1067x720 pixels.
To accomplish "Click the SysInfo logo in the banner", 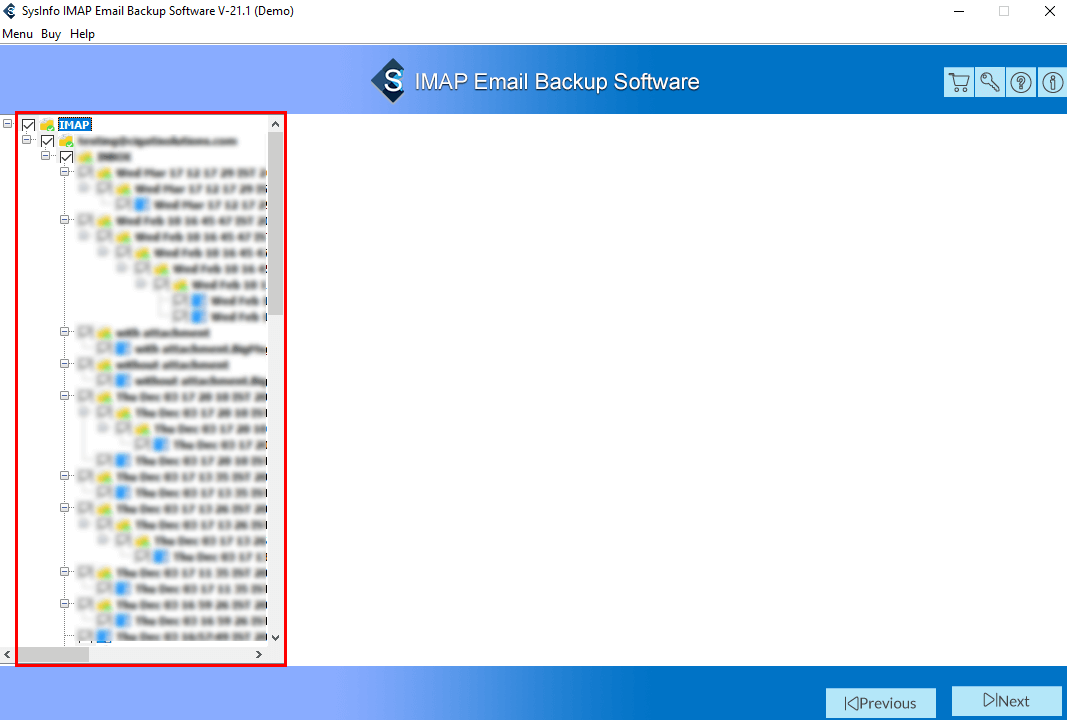I will [x=389, y=81].
